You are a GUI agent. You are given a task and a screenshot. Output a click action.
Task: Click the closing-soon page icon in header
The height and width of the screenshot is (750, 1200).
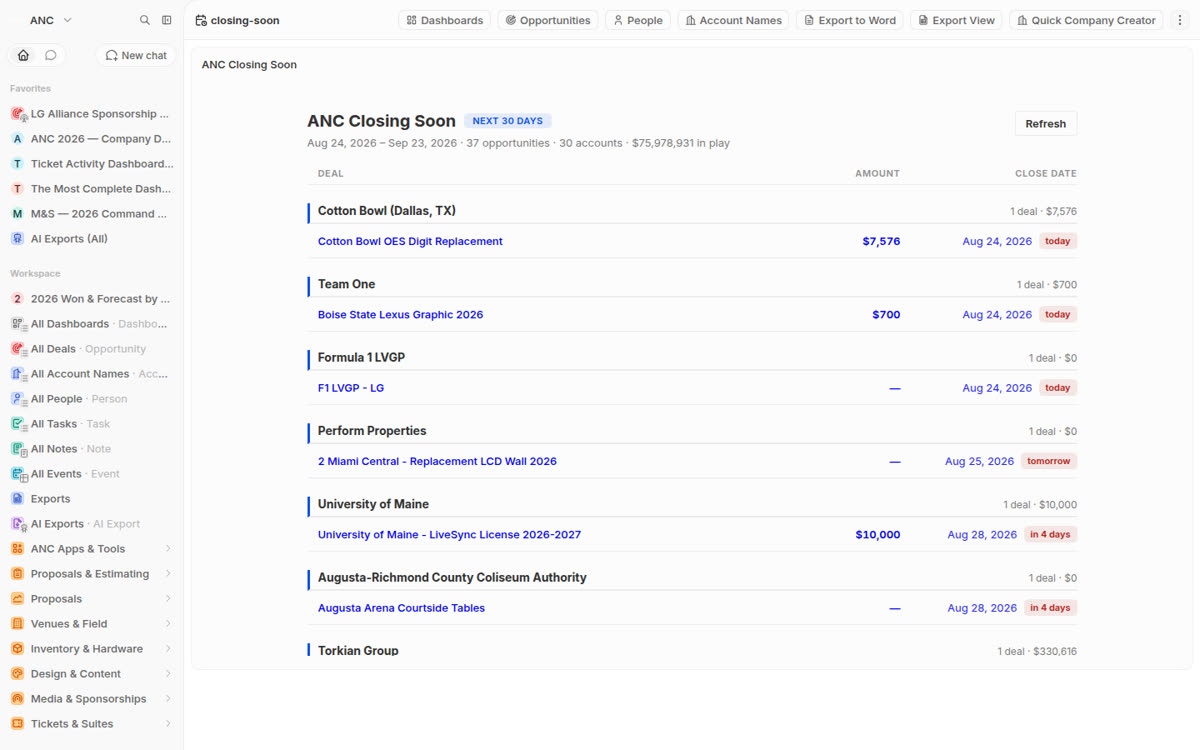coord(201,20)
